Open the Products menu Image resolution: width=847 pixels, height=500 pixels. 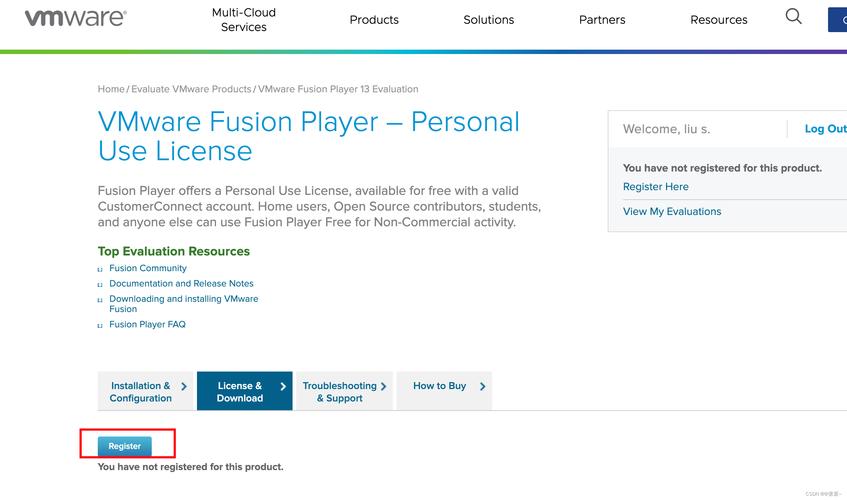tap(374, 19)
